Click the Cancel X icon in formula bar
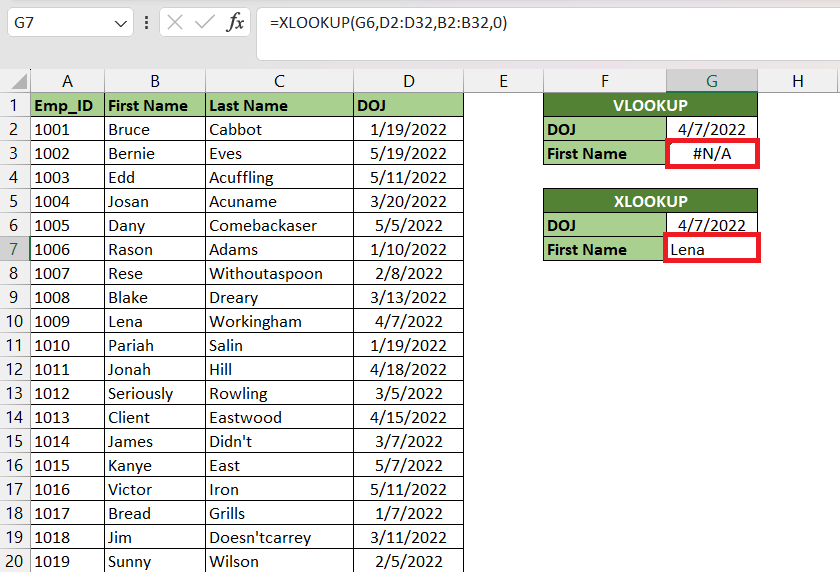Viewport: 840px width, 572px height. (x=175, y=22)
